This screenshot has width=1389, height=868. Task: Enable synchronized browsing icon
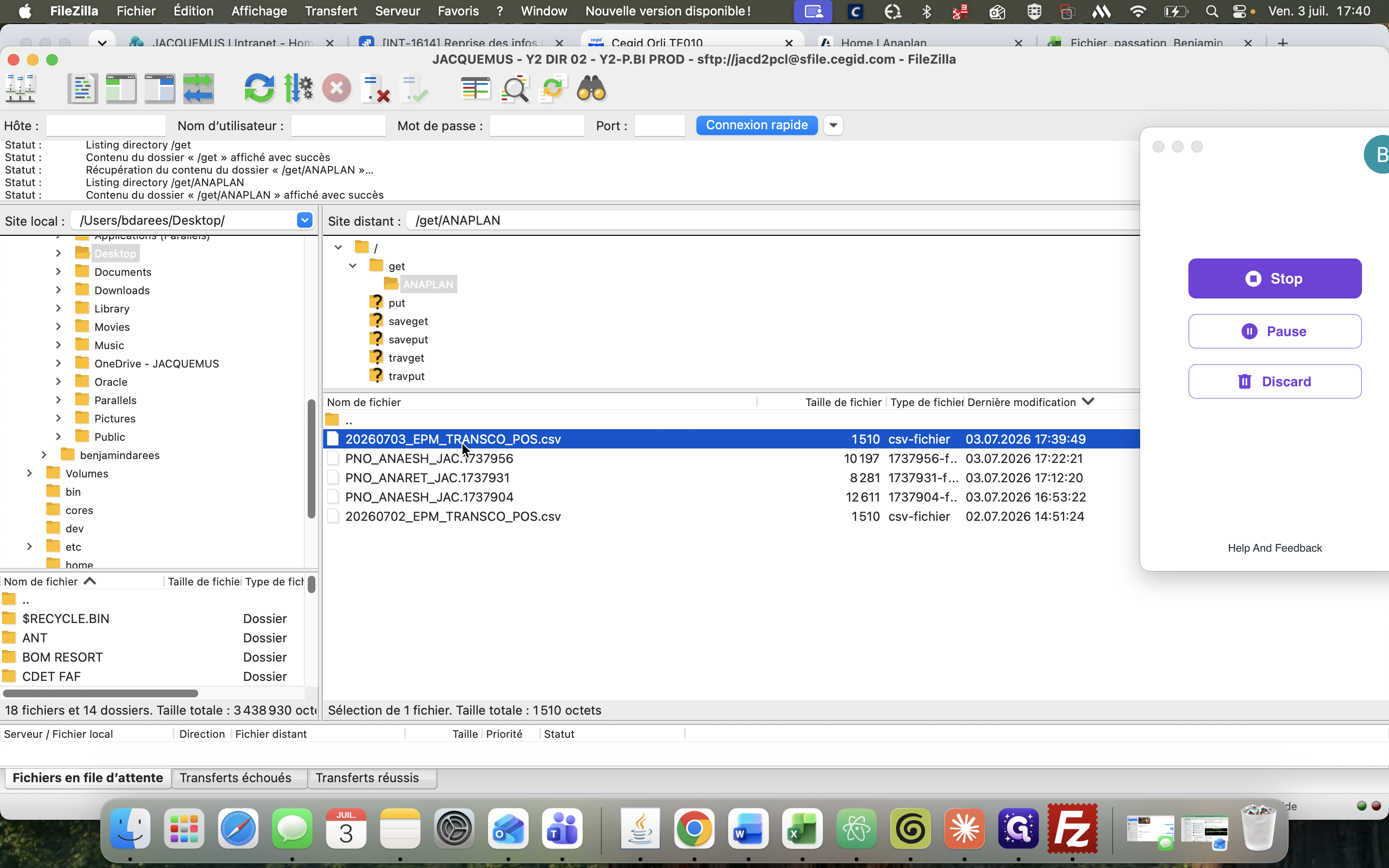553,89
